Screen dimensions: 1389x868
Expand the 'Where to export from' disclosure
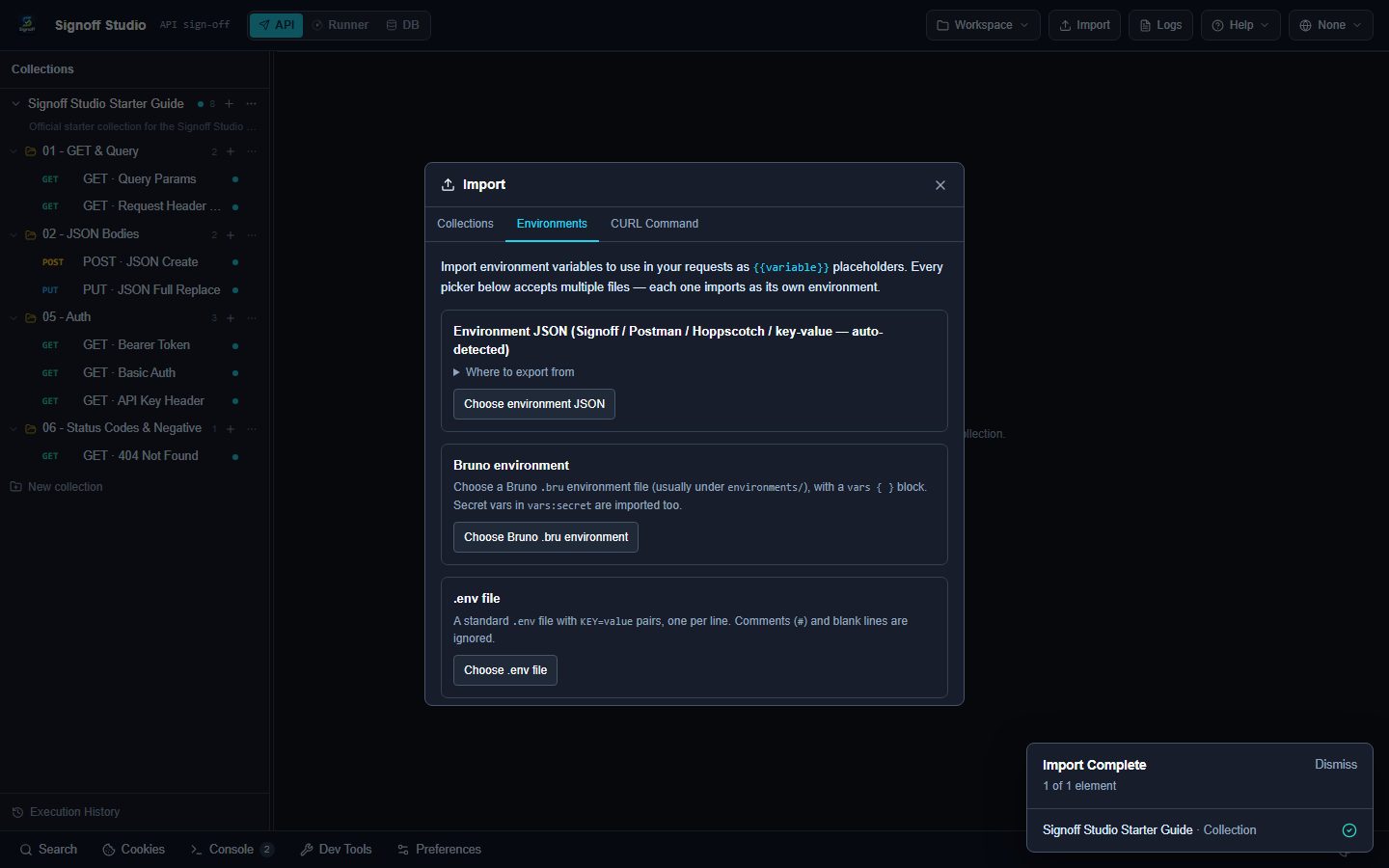pyautogui.click(x=514, y=372)
